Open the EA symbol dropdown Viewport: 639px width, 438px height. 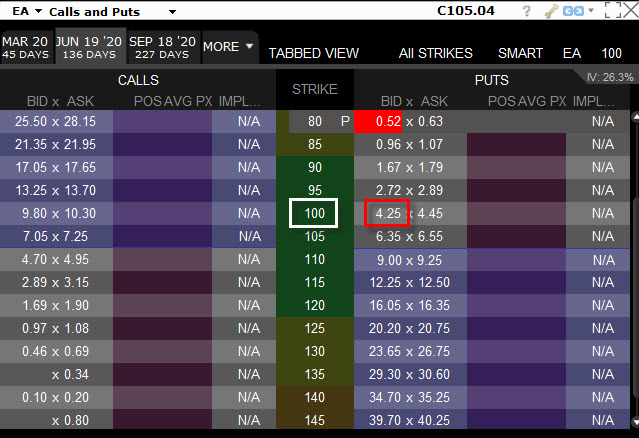tap(24, 12)
